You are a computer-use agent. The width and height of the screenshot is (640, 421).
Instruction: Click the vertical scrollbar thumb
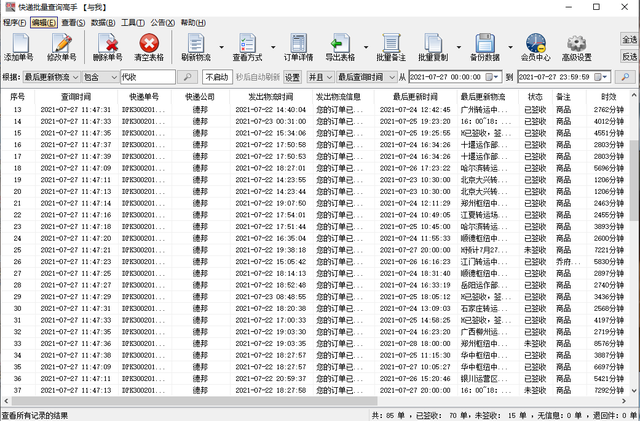point(633,181)
